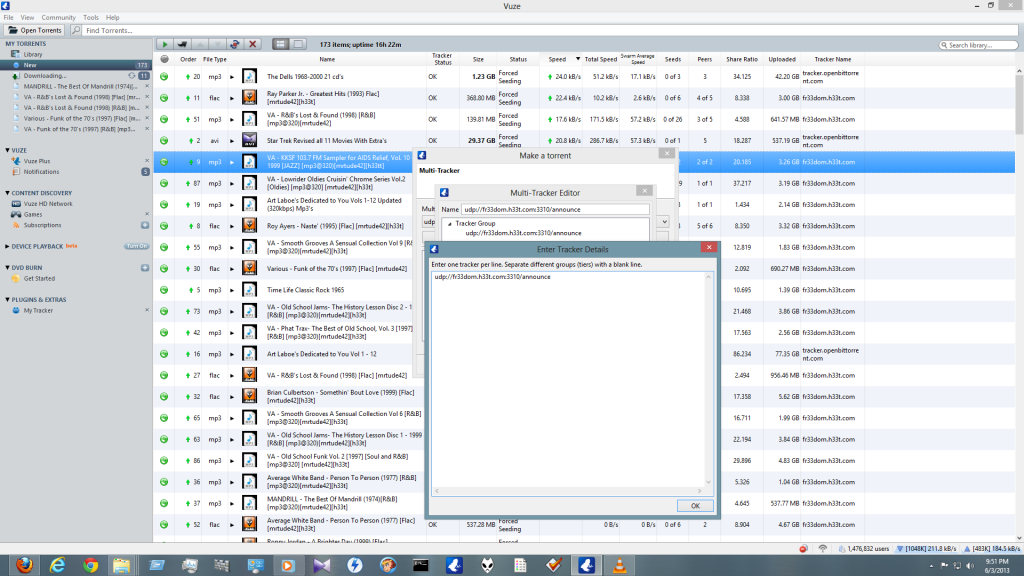
Task: Collapse the Plugins & Extras section
Action: 7,300
